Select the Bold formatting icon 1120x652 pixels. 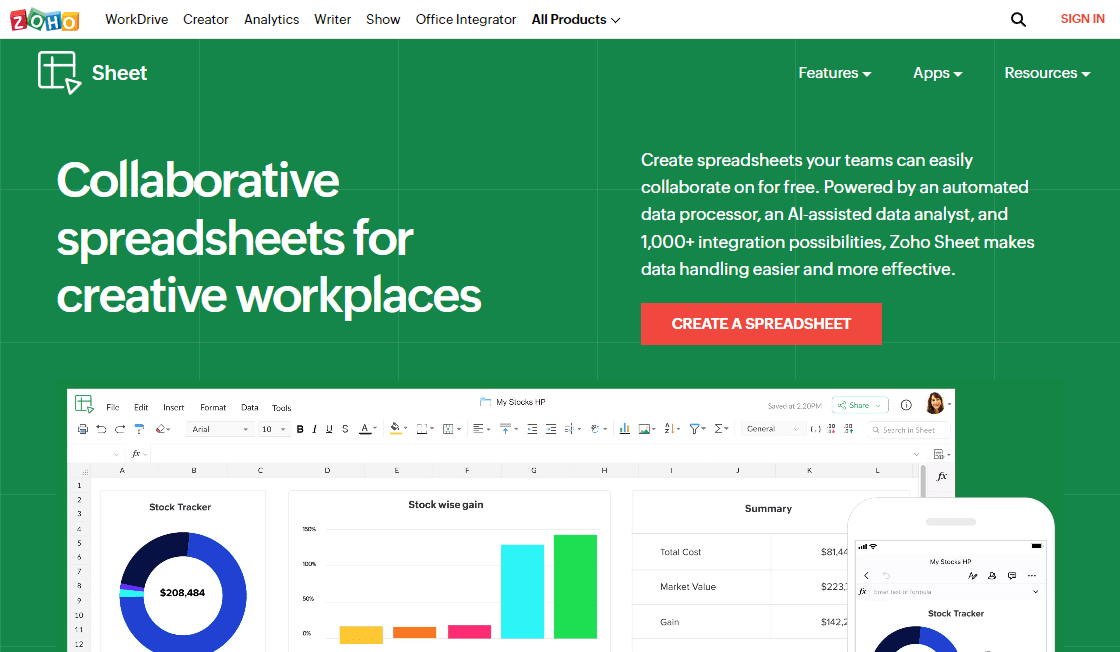[299, 428]
